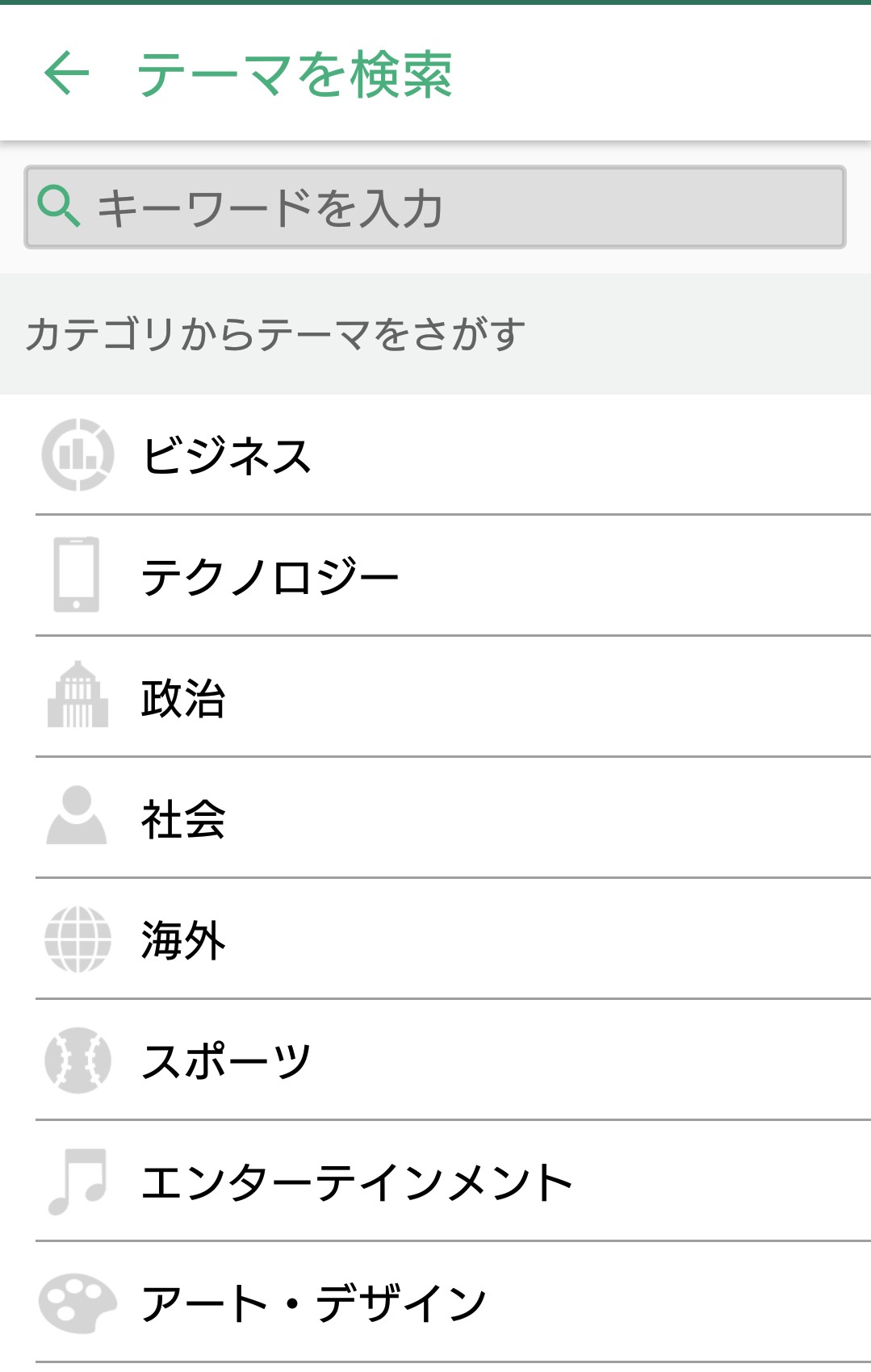Image resolution: width=871 pixels, height=1372 pixels.
Task: Tap the Society person icon
Action: (77, 816)
